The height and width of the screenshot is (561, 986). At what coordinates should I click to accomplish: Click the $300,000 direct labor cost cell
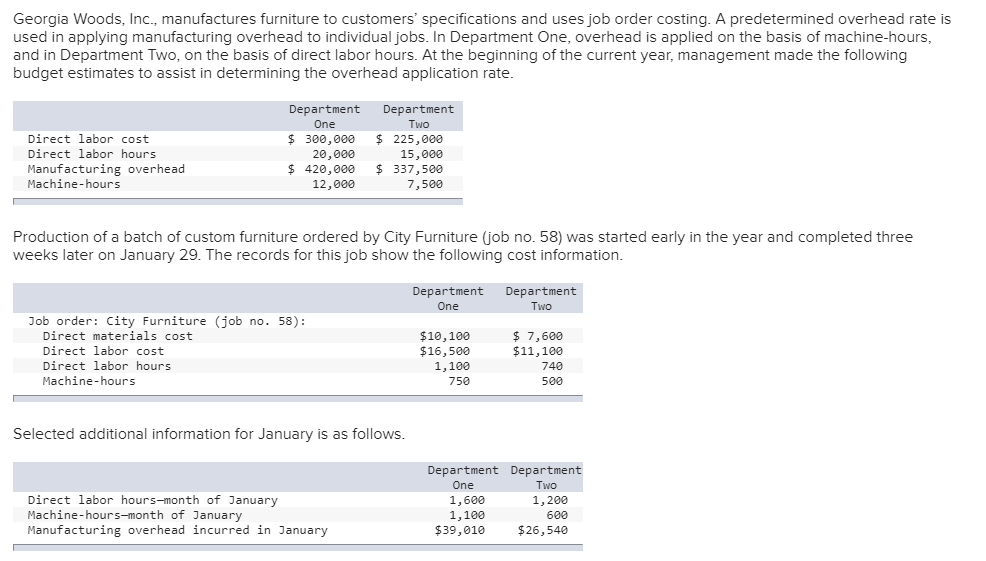coord(321,139)
